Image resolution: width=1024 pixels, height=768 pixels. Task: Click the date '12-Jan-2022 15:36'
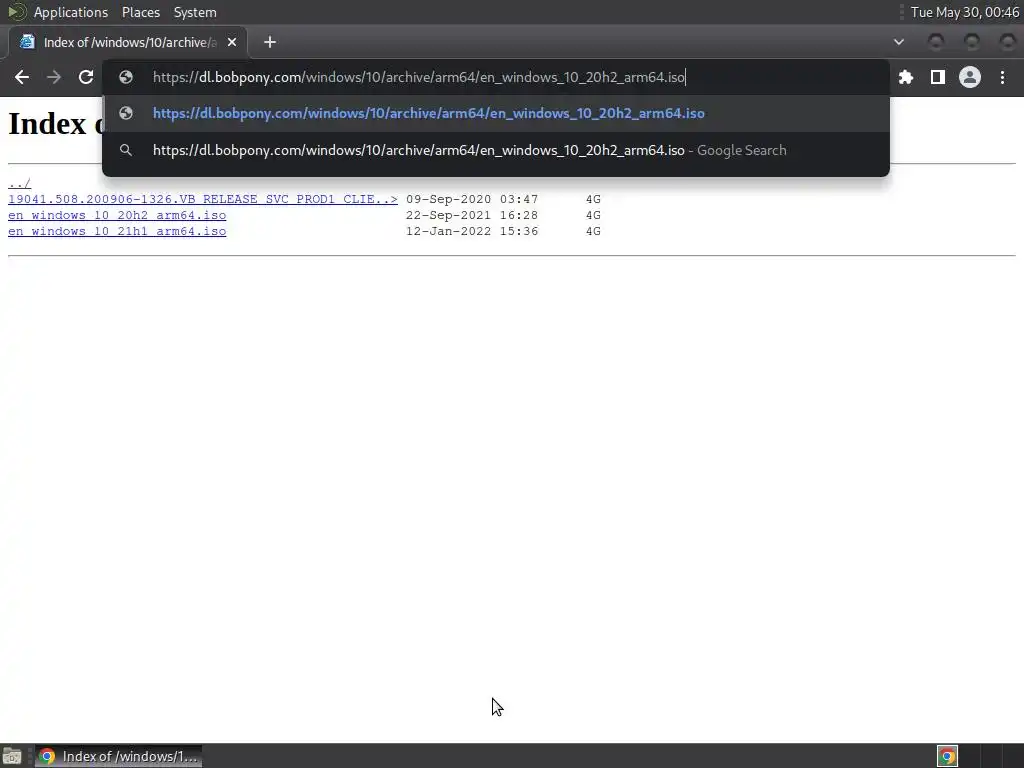(x=472, y=231)
